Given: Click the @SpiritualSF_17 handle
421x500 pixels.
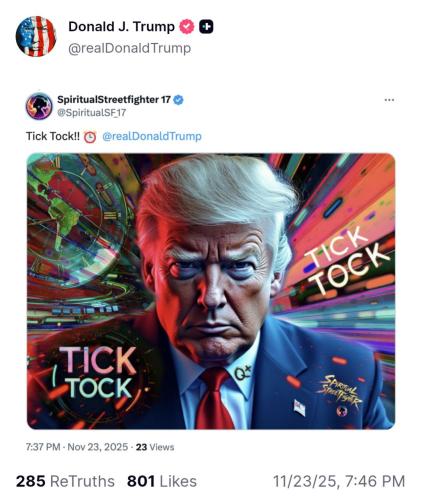Looking at the screenshot, I should [92, 112].
